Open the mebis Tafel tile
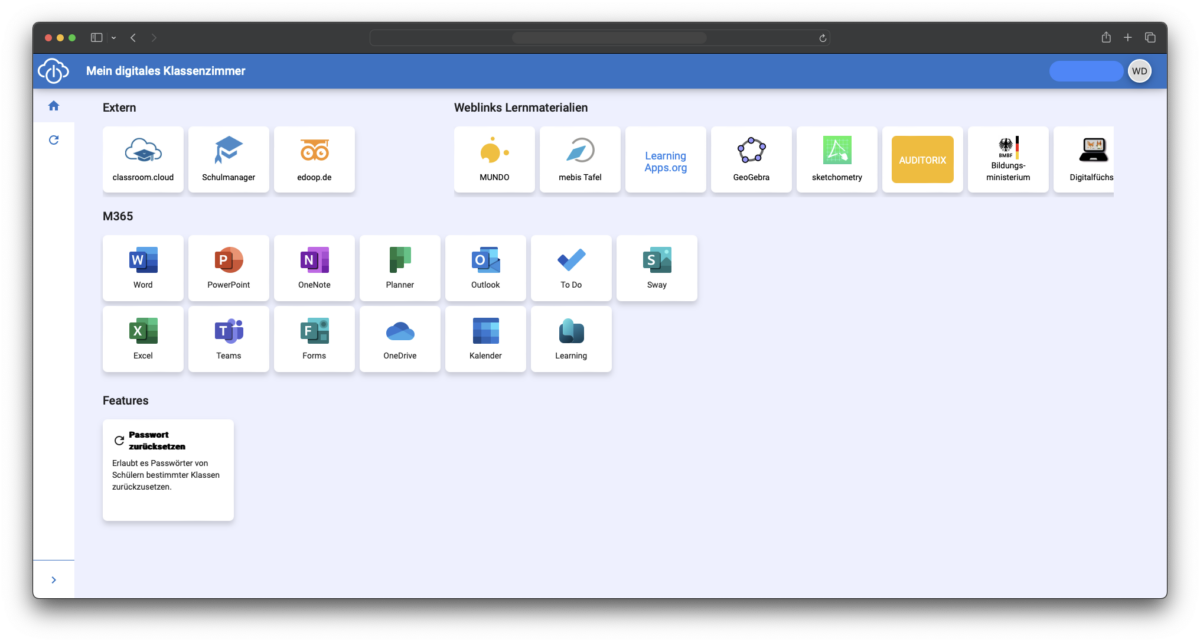1200x642 pixels. pos(580,159)
